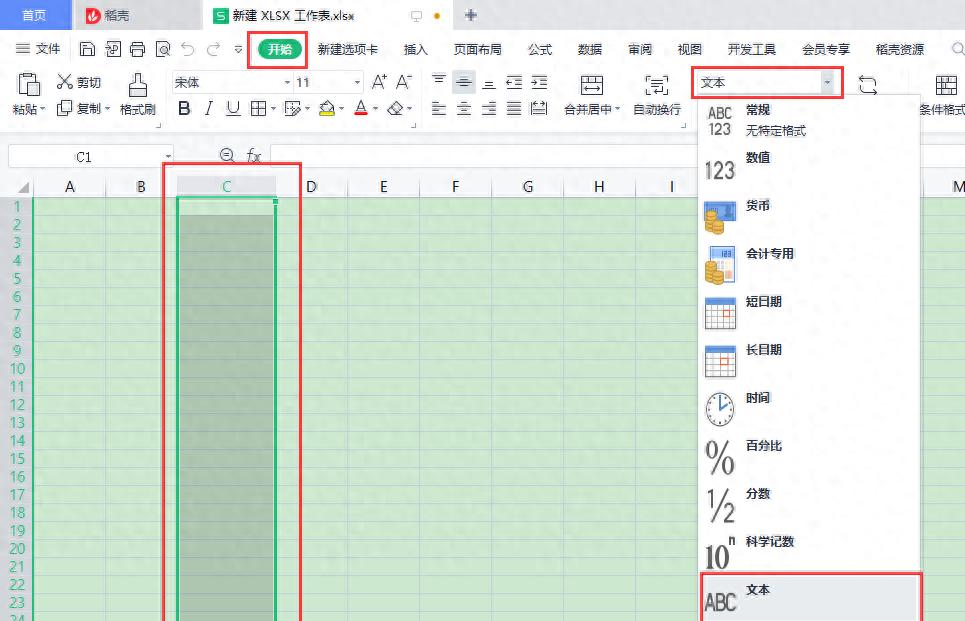Open Conditional Formatting (条件格式) icon
This screenshot has width=965, height=621.
(946, 85)
